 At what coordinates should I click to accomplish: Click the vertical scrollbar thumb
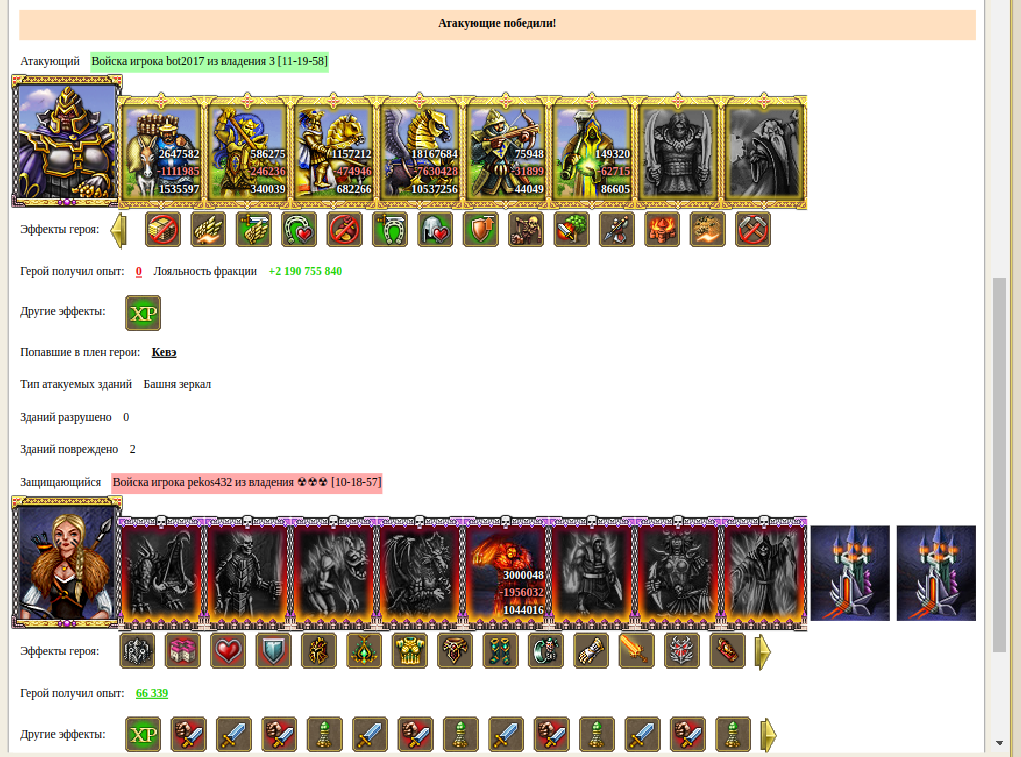pos(999,465)
